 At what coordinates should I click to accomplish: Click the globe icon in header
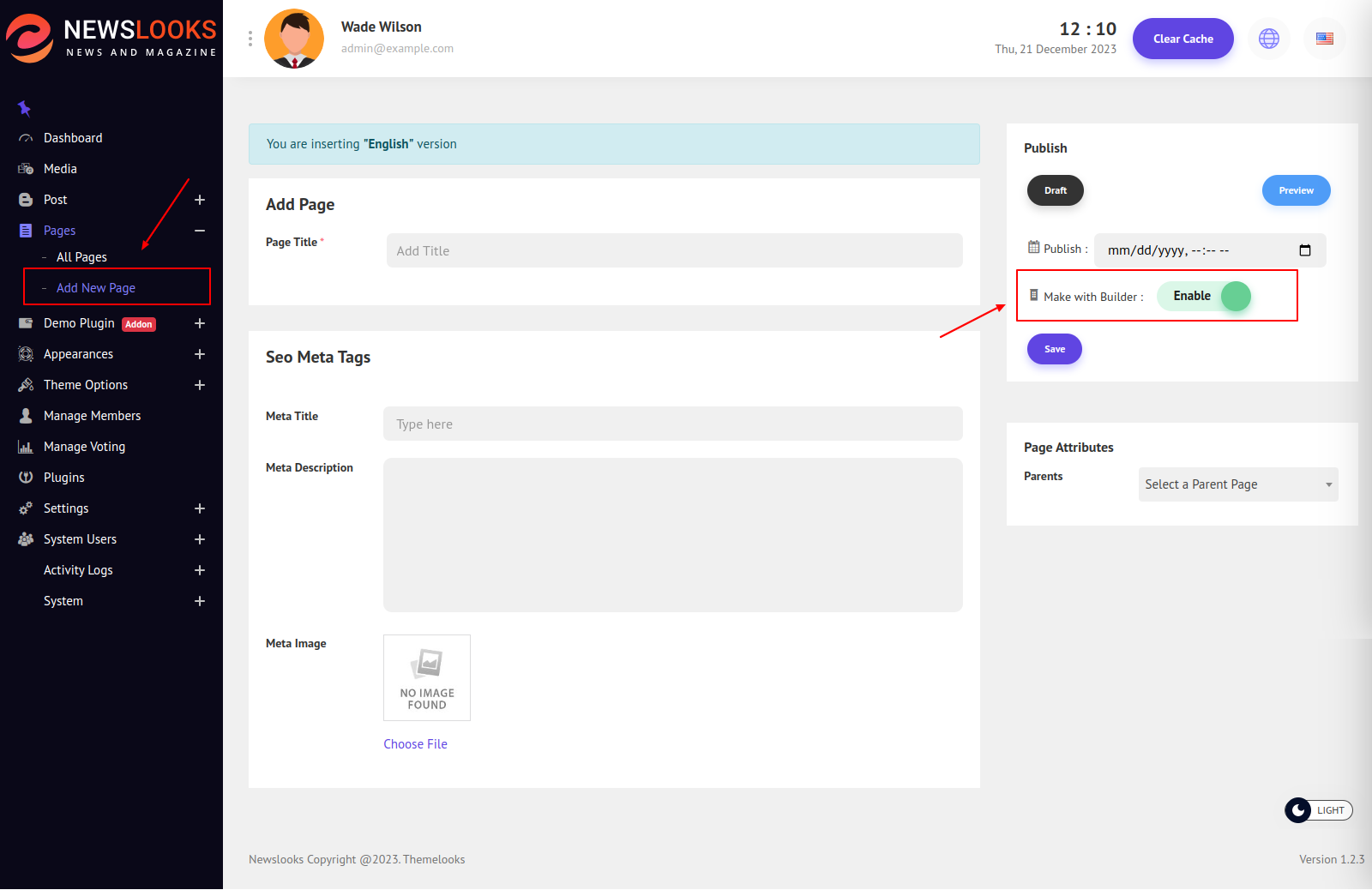[1268, 39]
